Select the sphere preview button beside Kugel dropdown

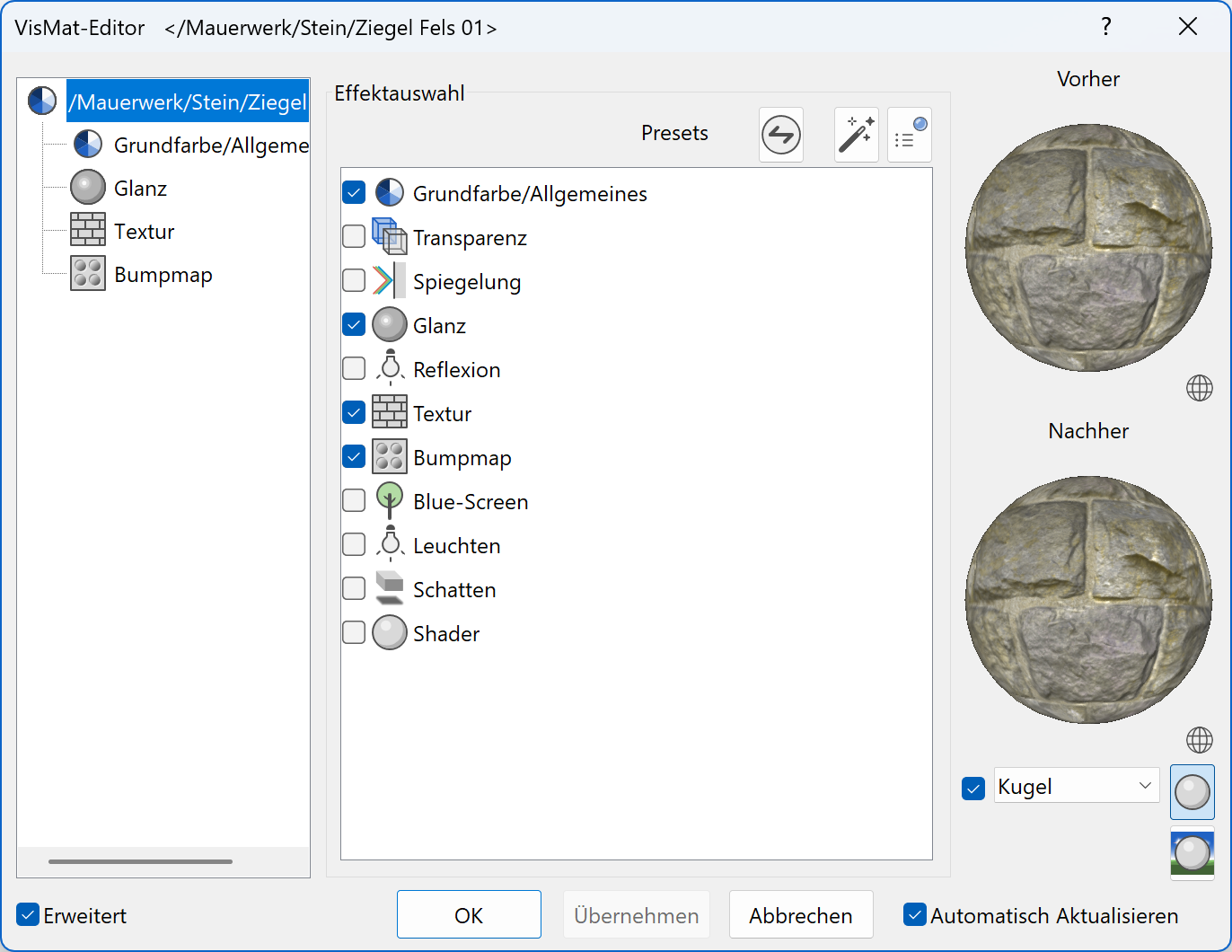1192,792
